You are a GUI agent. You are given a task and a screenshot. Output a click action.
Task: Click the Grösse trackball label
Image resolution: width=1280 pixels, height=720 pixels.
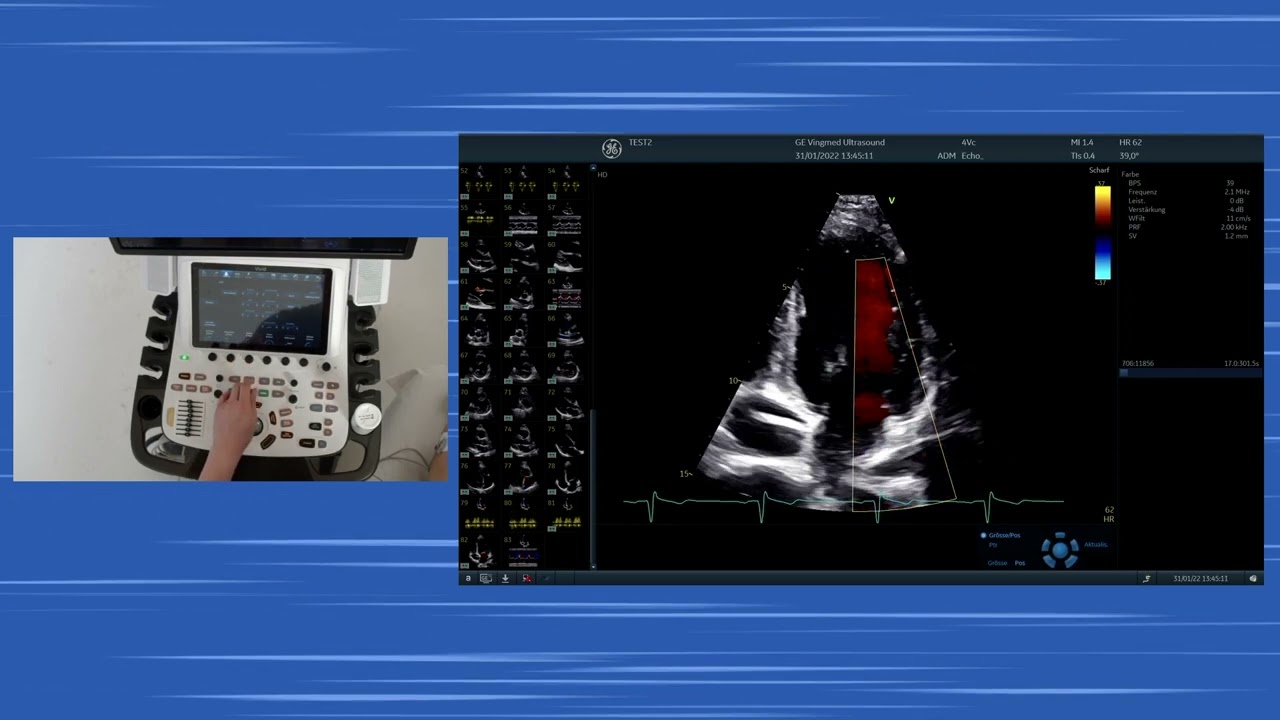pos(997,563)
